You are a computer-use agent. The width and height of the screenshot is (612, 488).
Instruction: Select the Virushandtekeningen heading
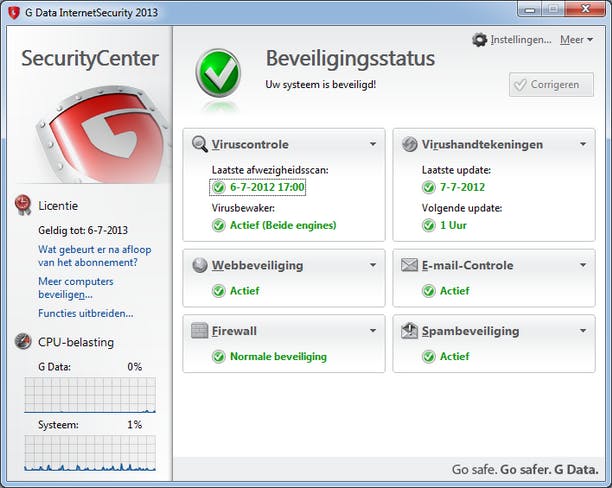click(482, 144)
